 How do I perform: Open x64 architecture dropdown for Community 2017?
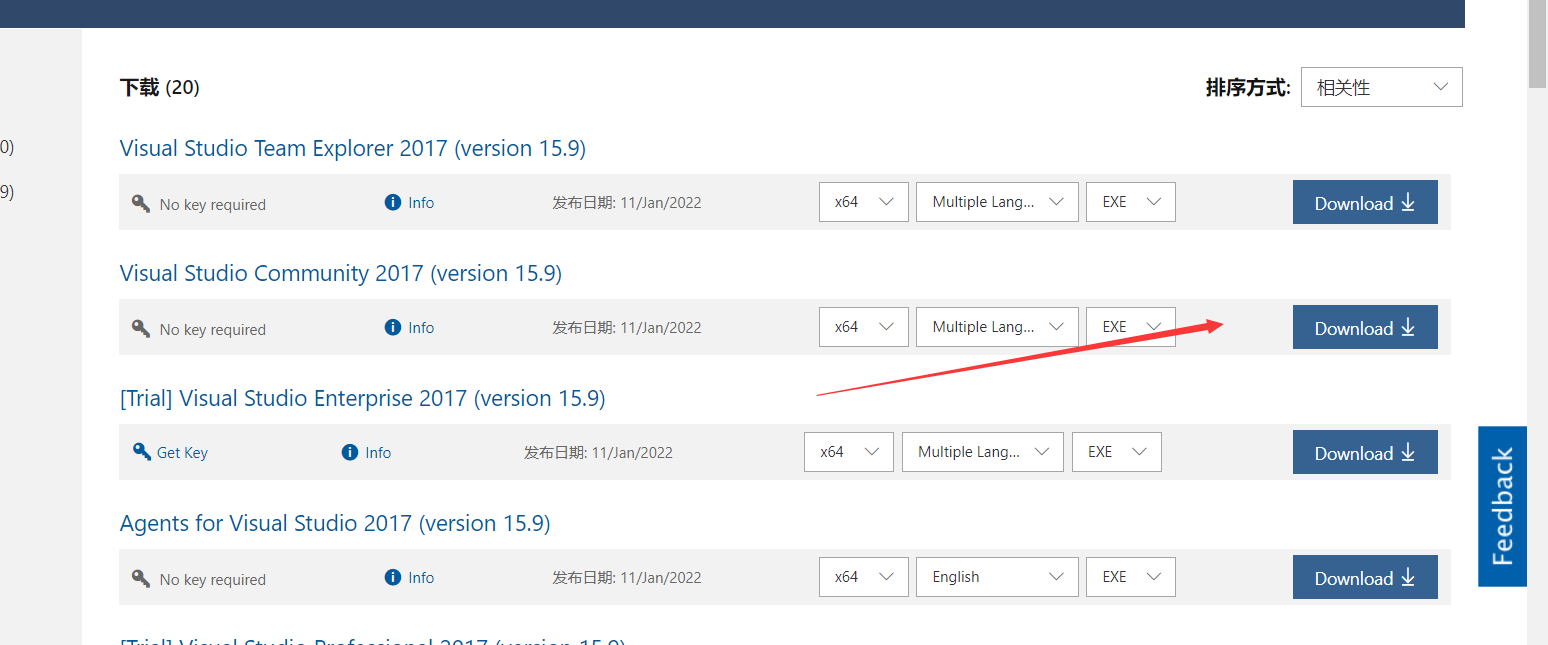coord(864,327)
